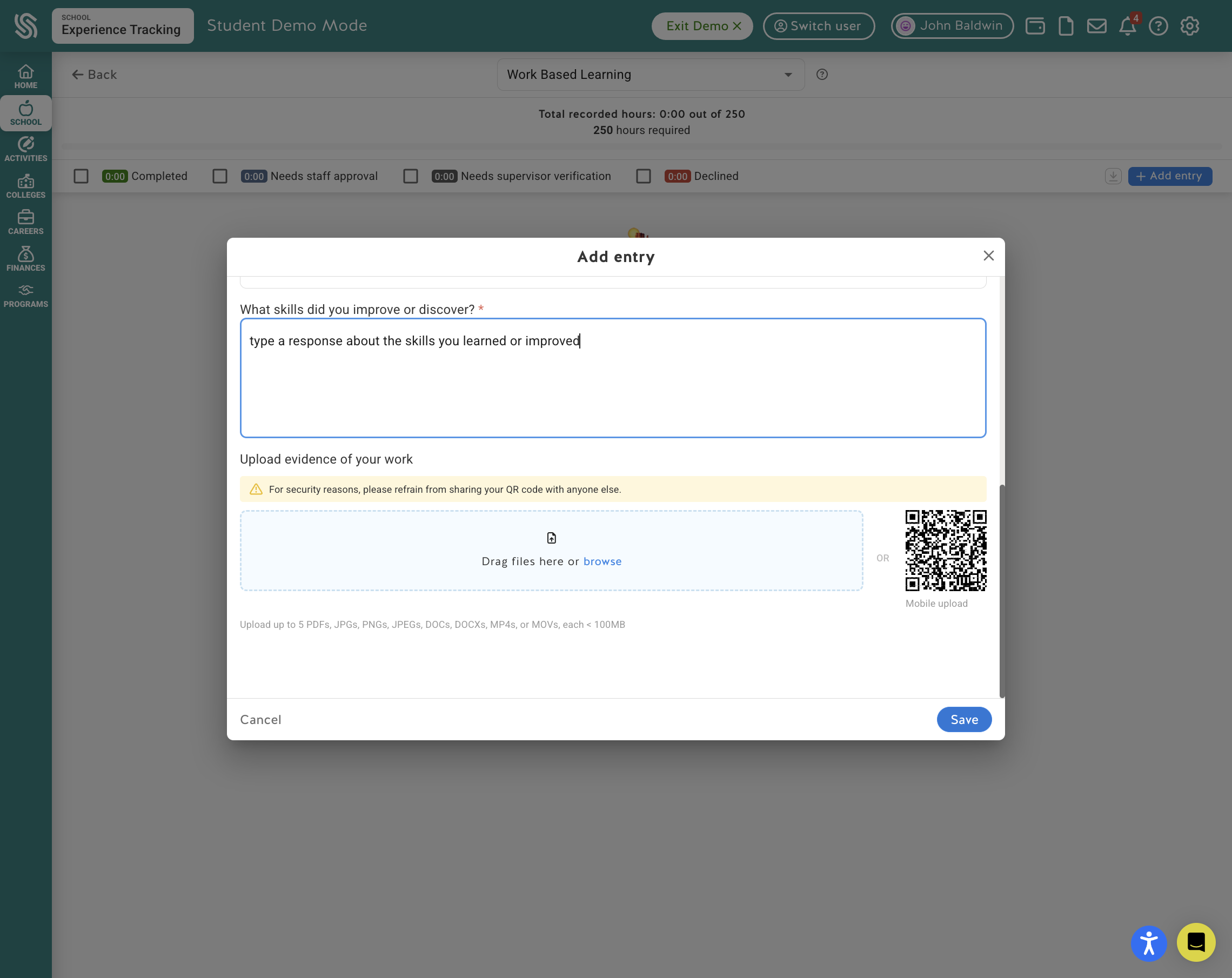Viewport: 1232px width, 978px height.
Task: Save the new entry
Action: click(x=964, y=719)
